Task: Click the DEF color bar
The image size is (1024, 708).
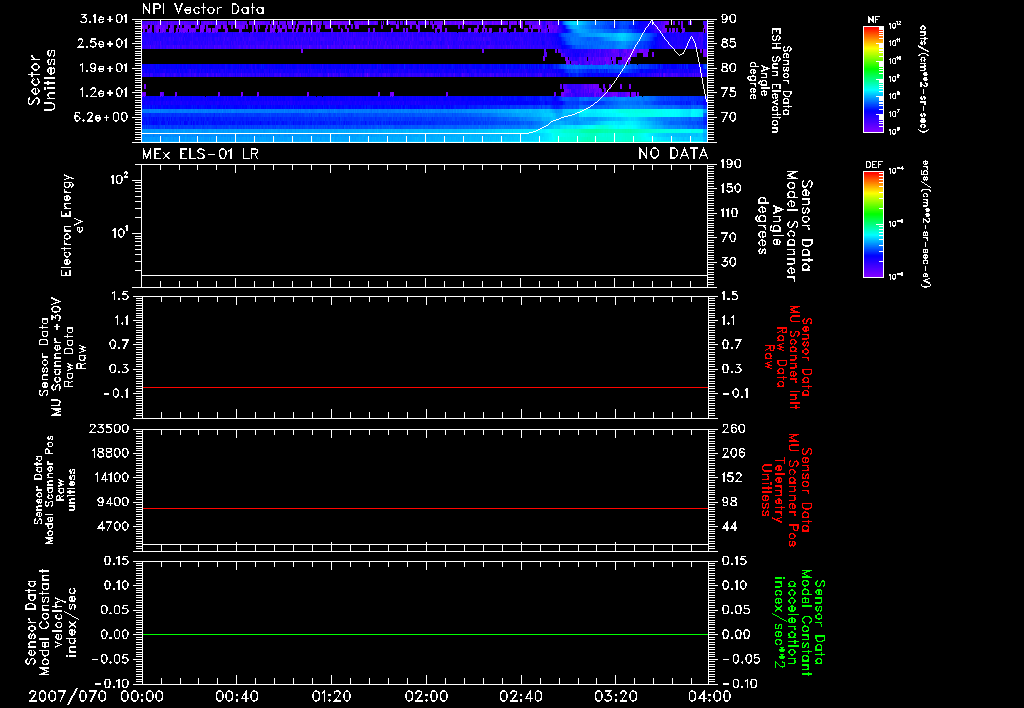Action: 873,224
